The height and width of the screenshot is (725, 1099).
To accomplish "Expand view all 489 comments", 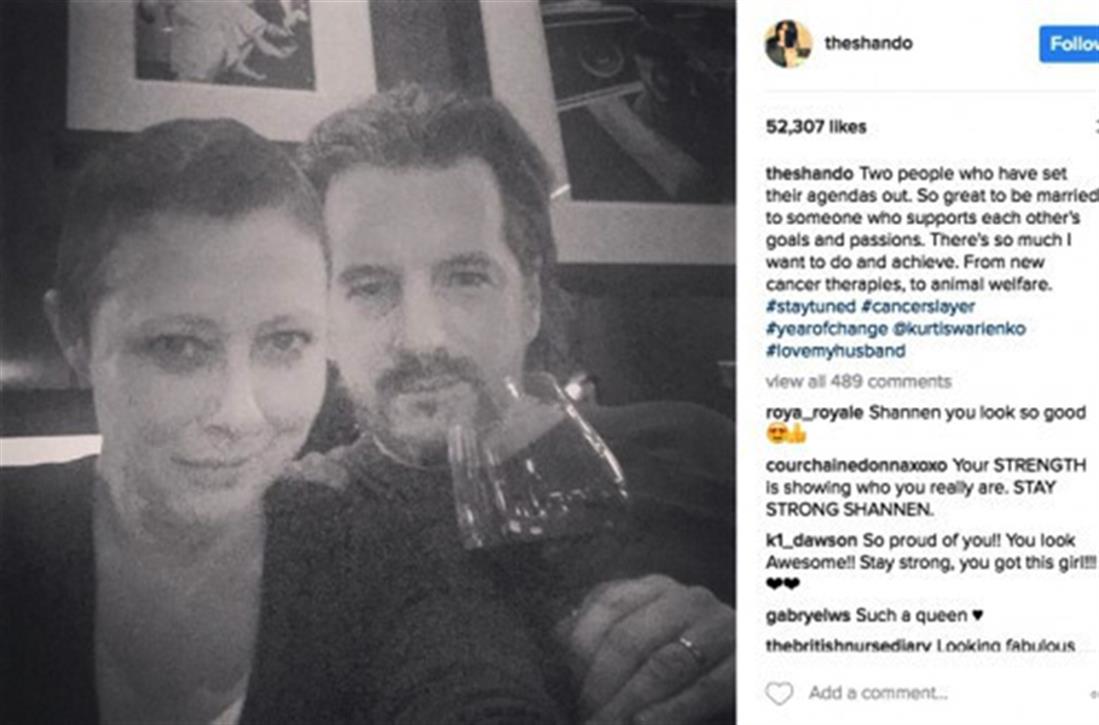I will [858, 381].
